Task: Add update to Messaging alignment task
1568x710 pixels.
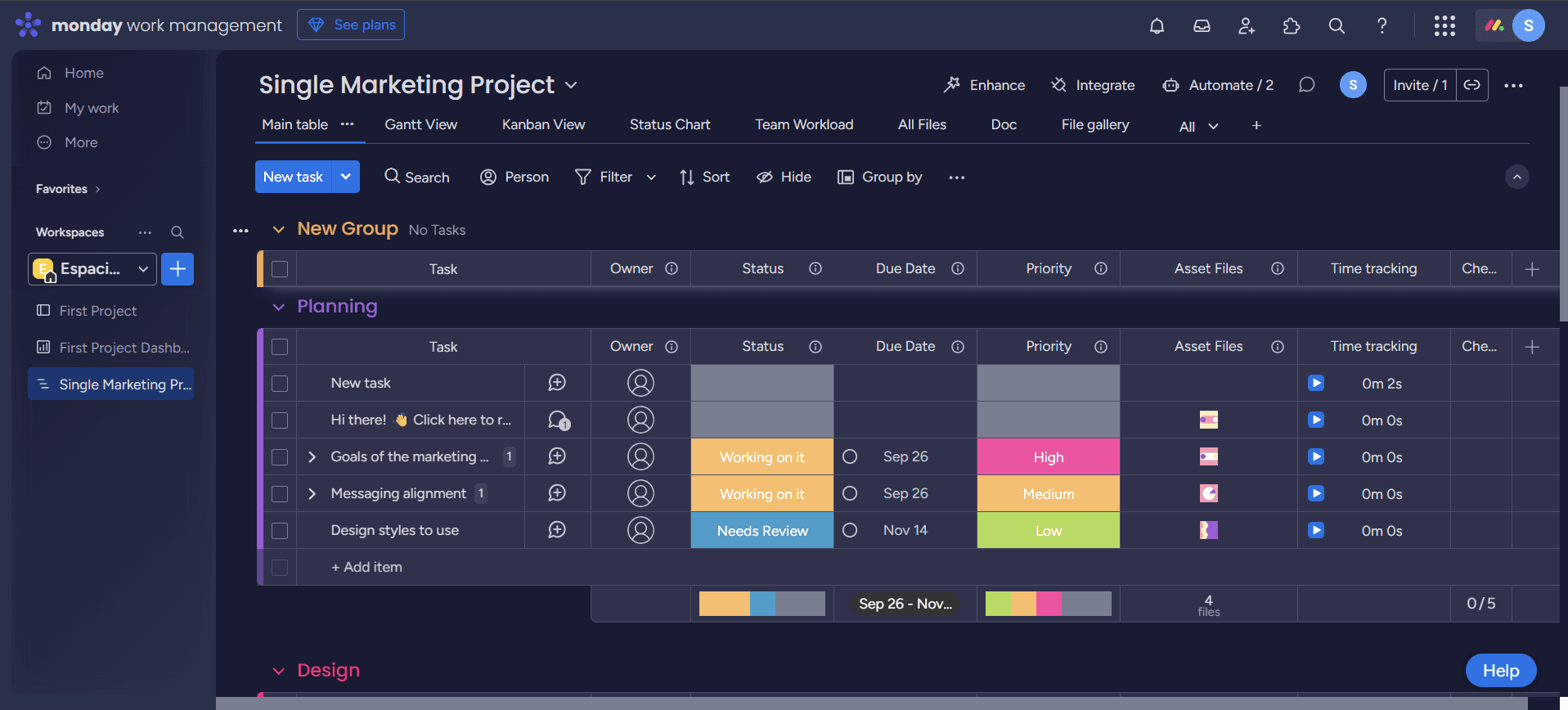Action: point(557,493)
